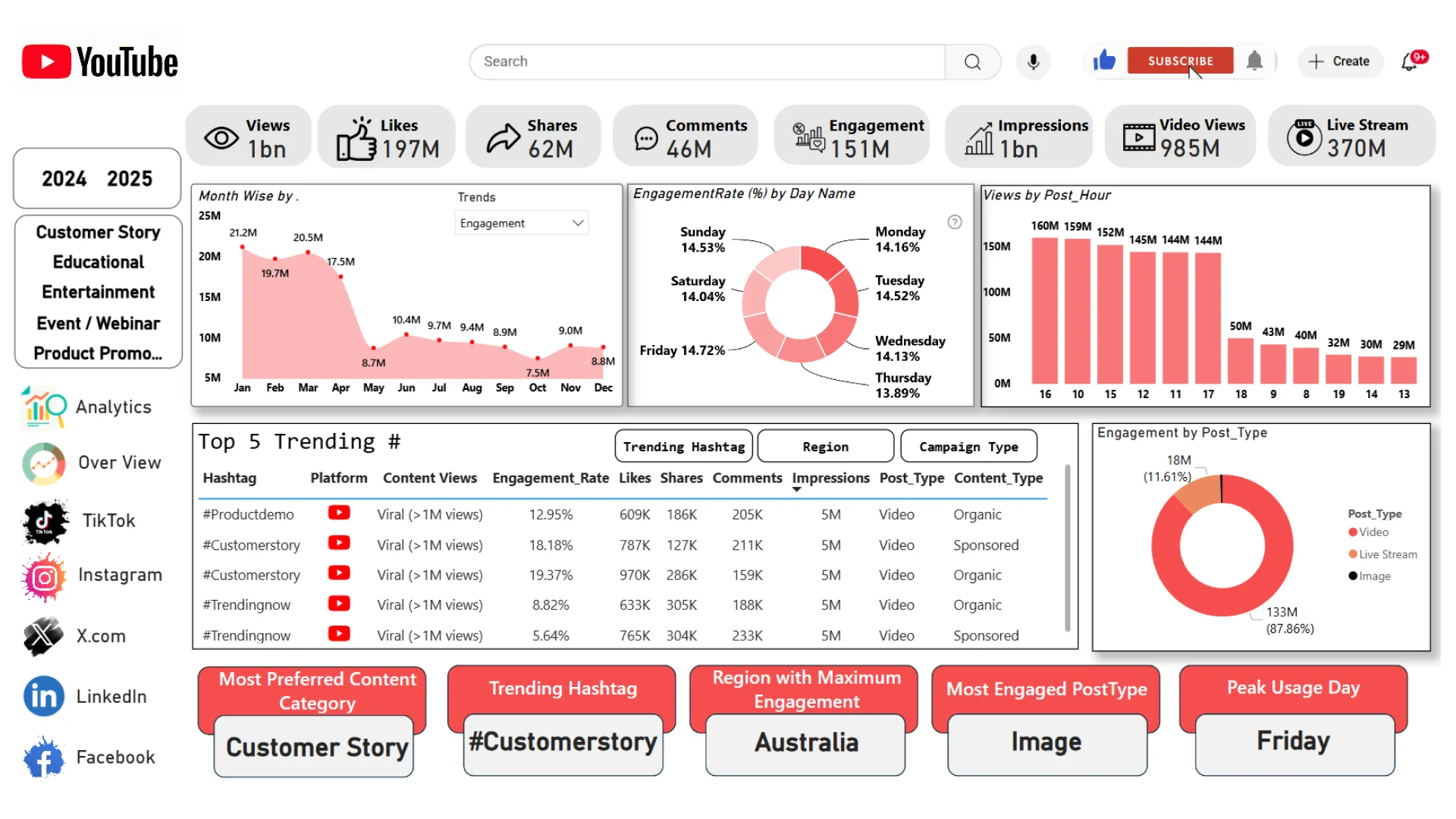Click the search magnifier icon
Screen dimensions: 1456x819
pos(972,61)
